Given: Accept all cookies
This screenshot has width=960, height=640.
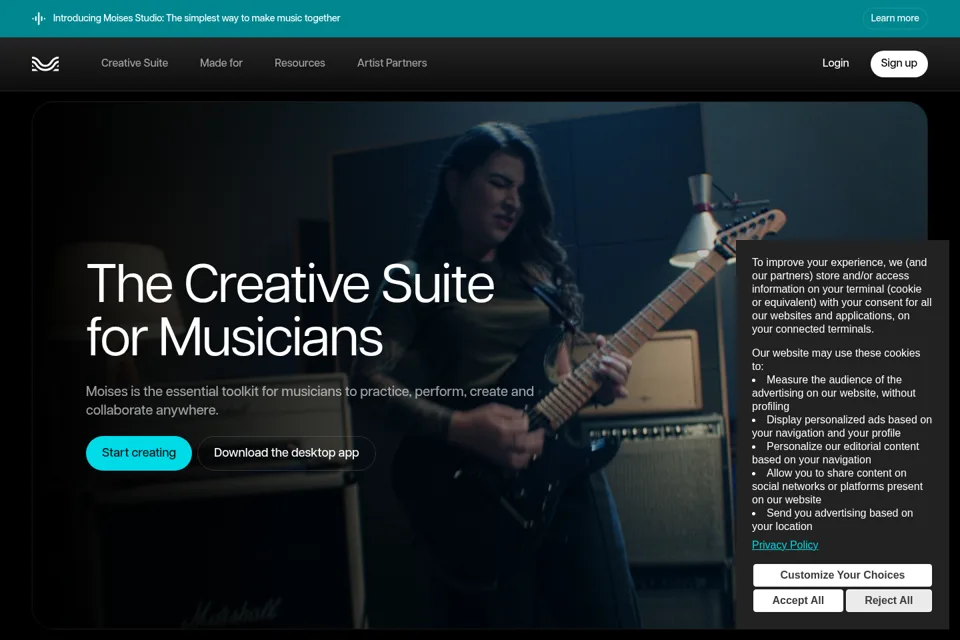Looking at the screenshot, I should pyautogui.click(x=798, y=601).
